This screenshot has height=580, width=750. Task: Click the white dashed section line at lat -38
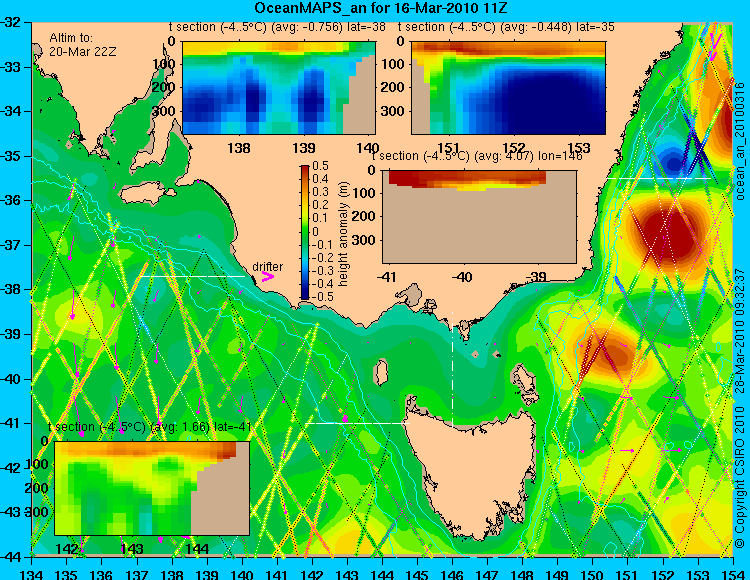pos(191,276)
